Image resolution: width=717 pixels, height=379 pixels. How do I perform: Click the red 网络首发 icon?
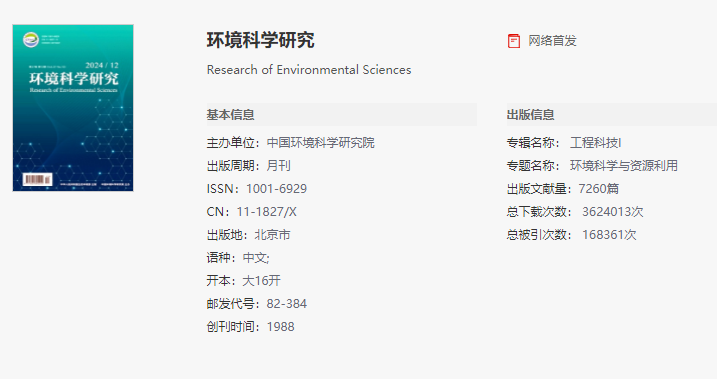coord(514,41)
